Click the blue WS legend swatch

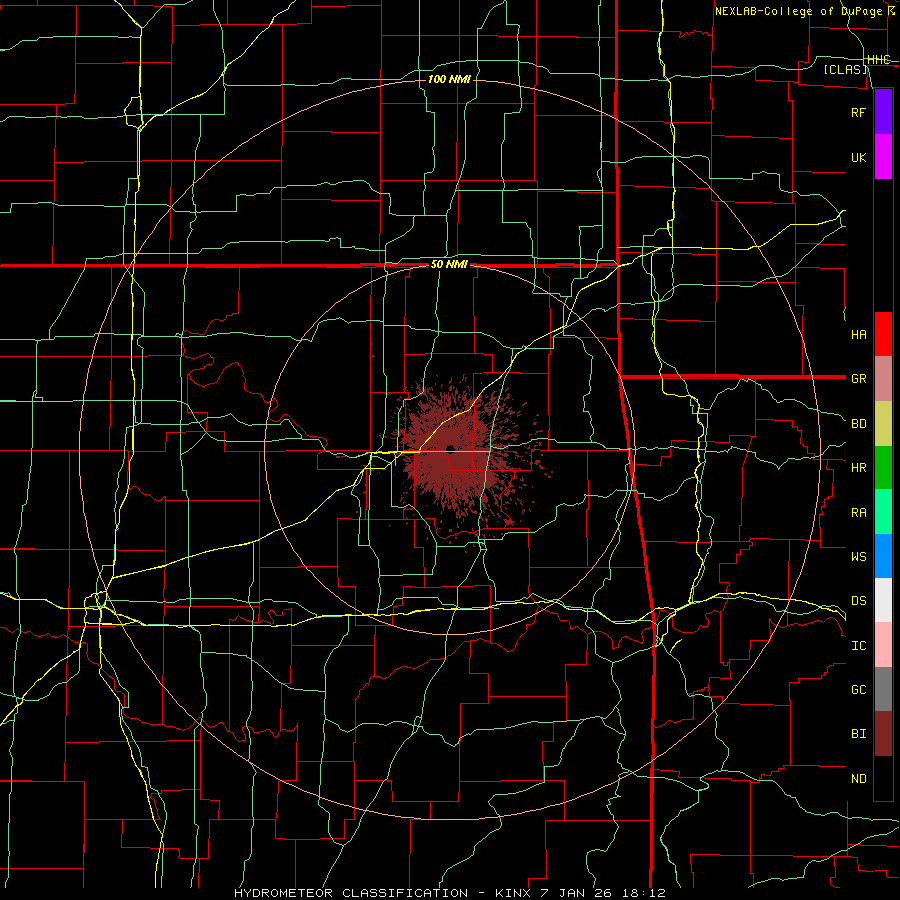point(883,556)
